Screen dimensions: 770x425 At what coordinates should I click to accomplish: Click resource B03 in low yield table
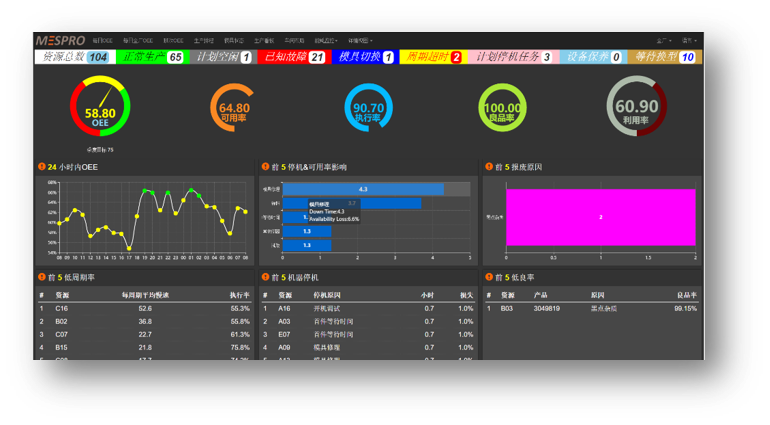coord(508,309)
